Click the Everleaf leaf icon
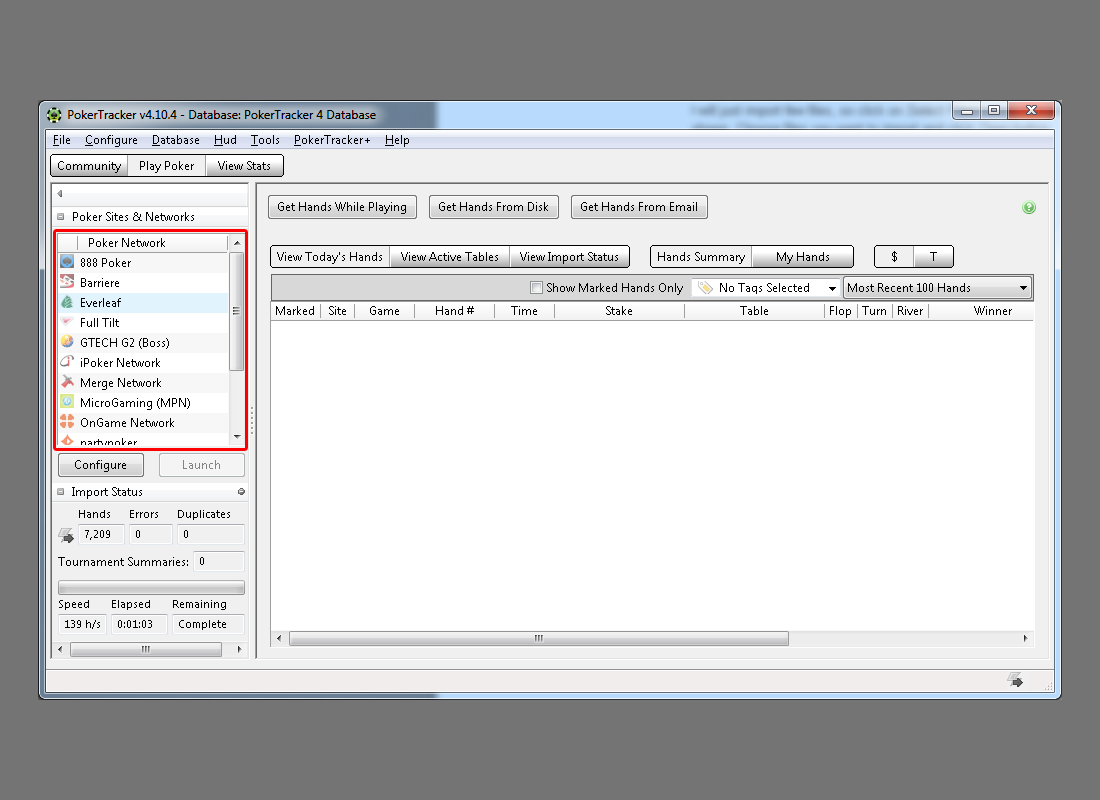Screen dimensions: 1100x800 pos(67,302)
